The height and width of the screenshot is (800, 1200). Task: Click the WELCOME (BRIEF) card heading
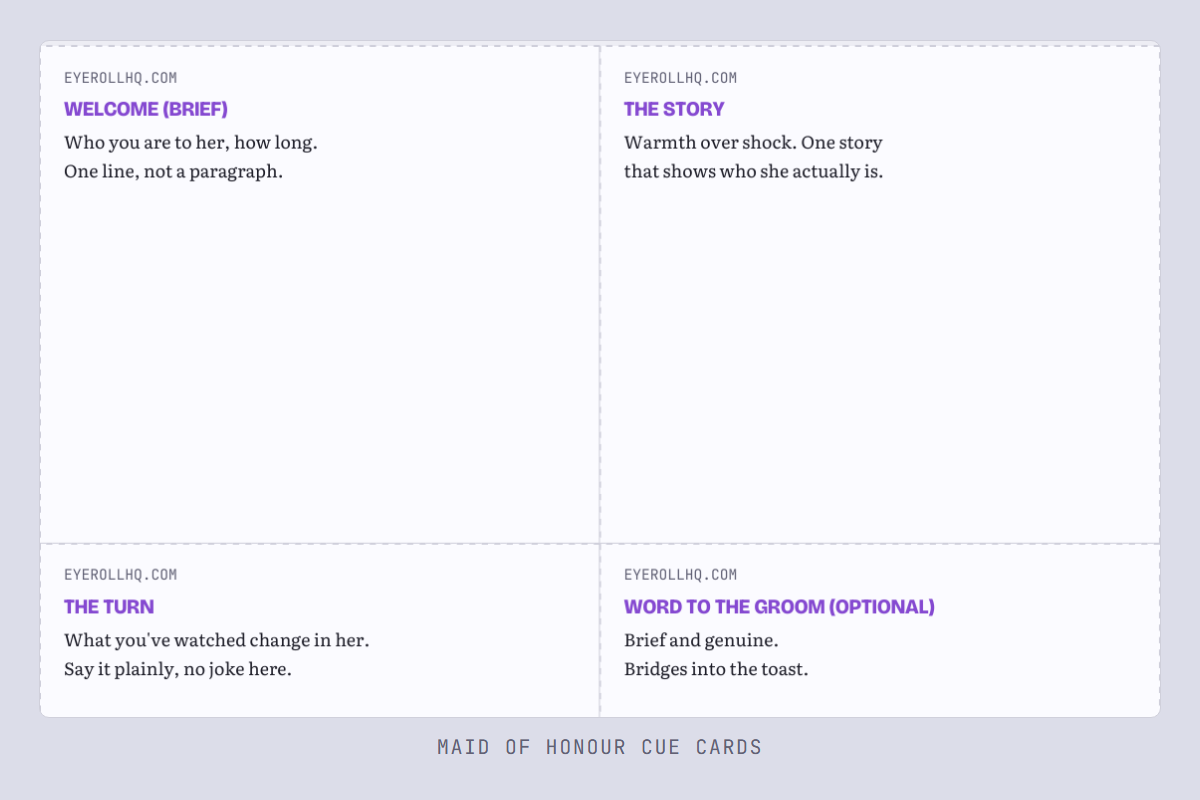(146, 109)
